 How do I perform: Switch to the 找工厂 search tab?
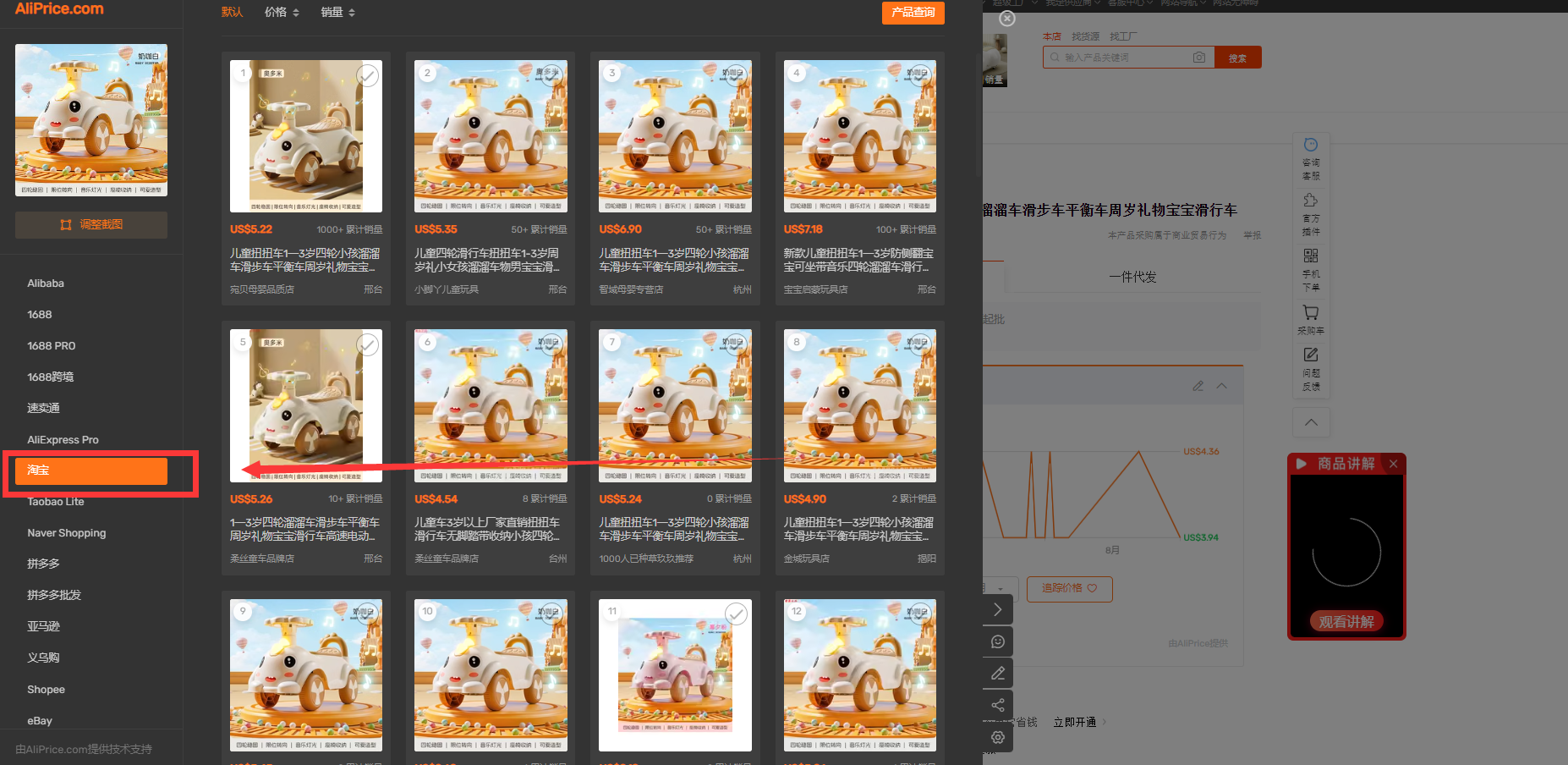[x=1123, y=36]
